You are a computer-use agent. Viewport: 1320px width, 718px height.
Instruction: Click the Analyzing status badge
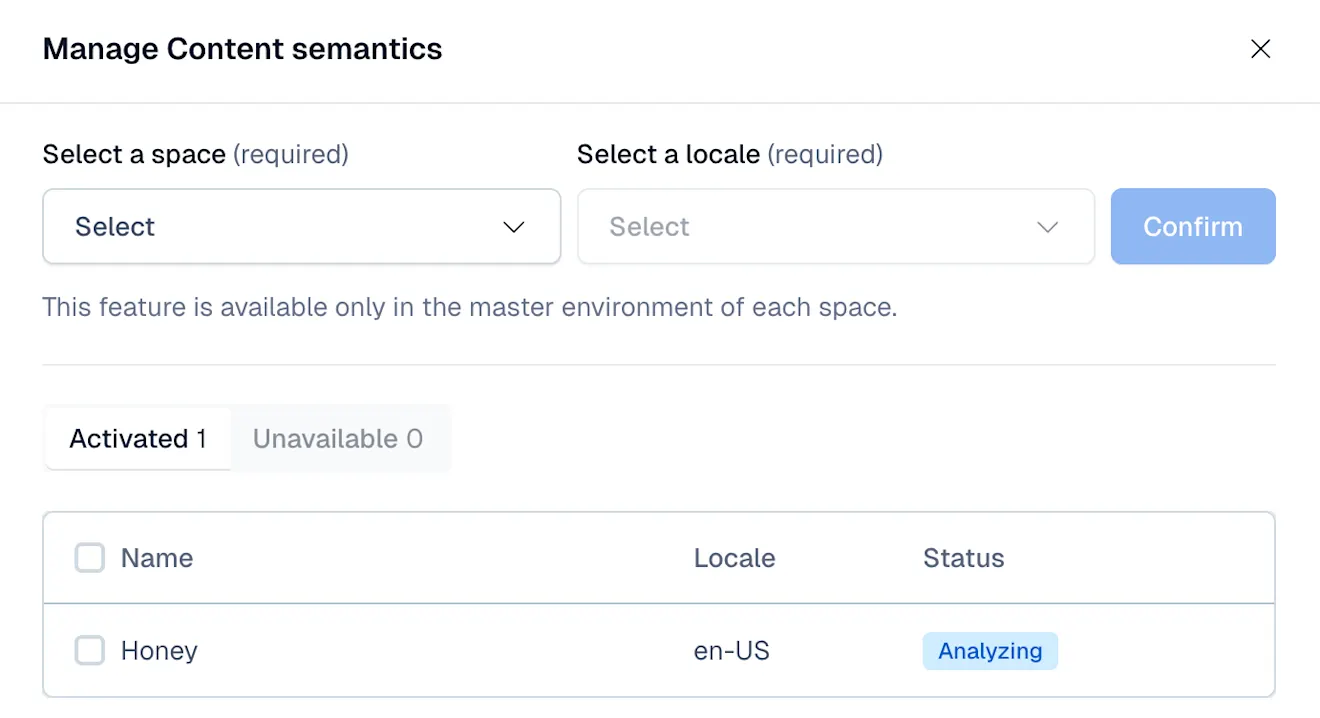(990, 651)
